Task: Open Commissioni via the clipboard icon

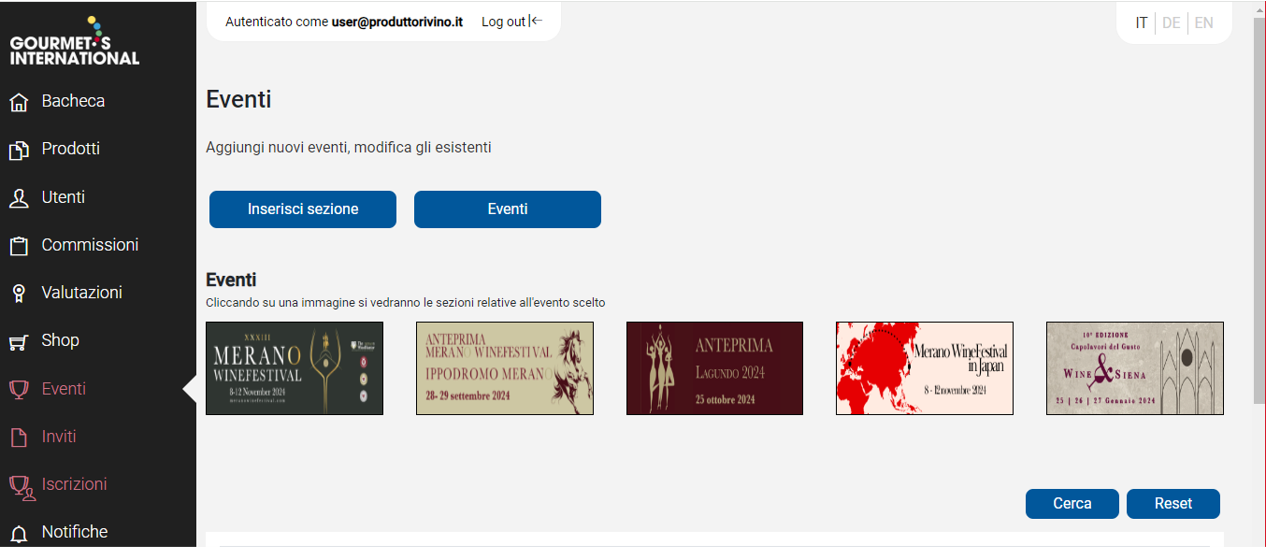Action: click(19, 246)
